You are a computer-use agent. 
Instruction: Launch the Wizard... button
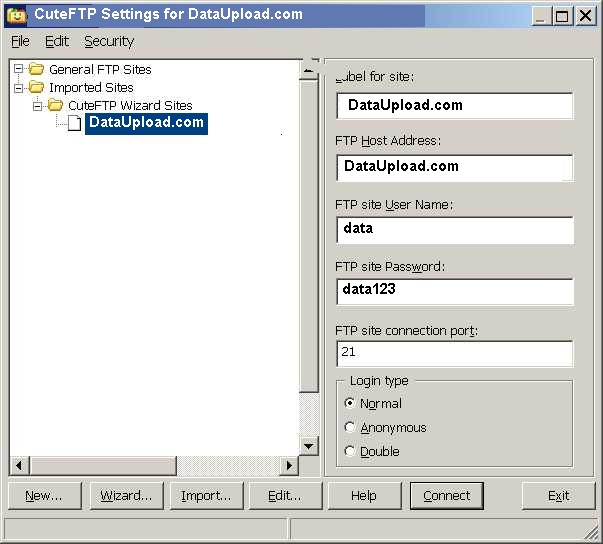pyautogui.click(x=127, y=496)
